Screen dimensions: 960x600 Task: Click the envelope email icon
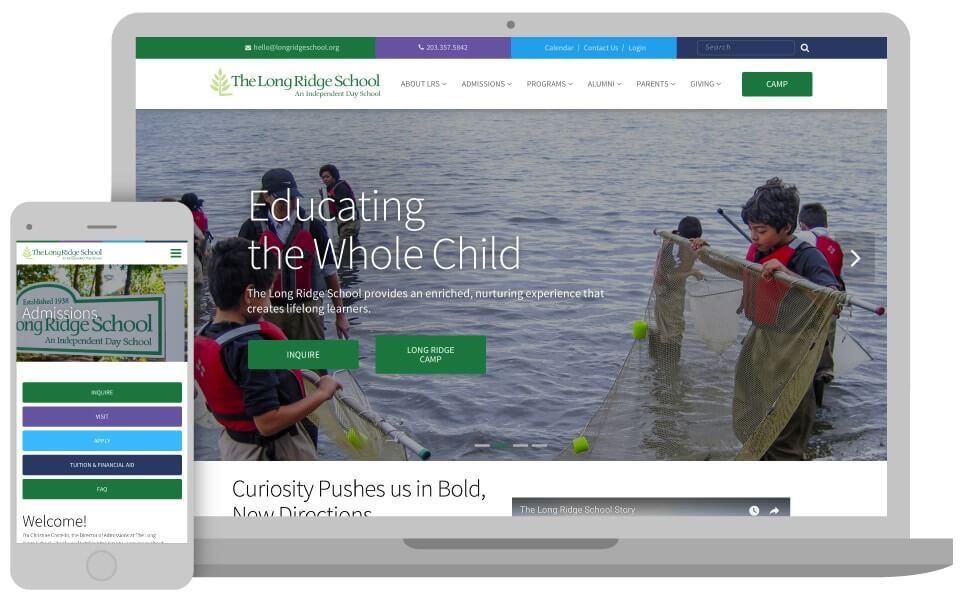coord(248,47)
